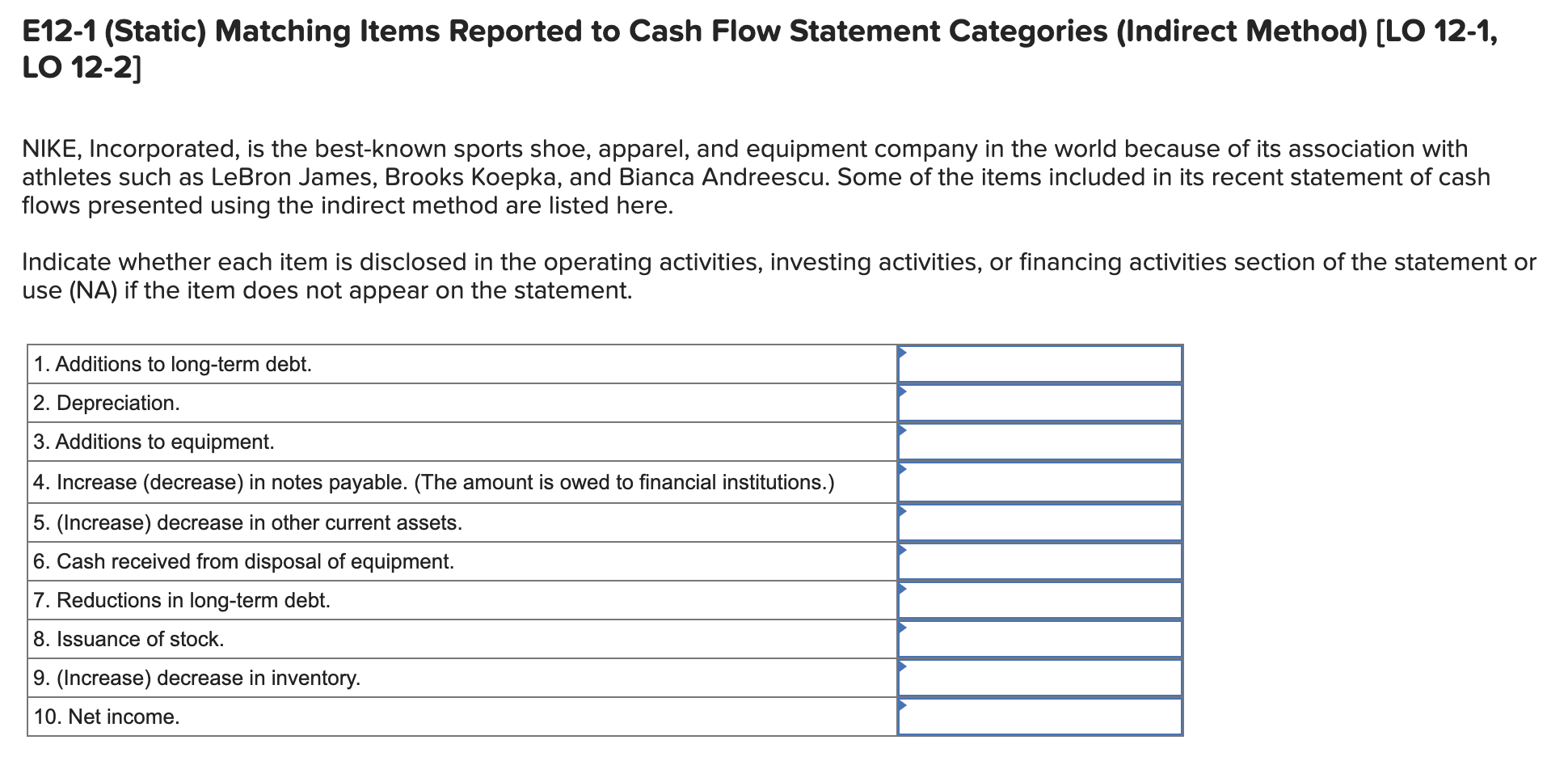Open the answer dropdown for Net income
This screenshot has height=757, width=1568.
(x=1039, y=716)
